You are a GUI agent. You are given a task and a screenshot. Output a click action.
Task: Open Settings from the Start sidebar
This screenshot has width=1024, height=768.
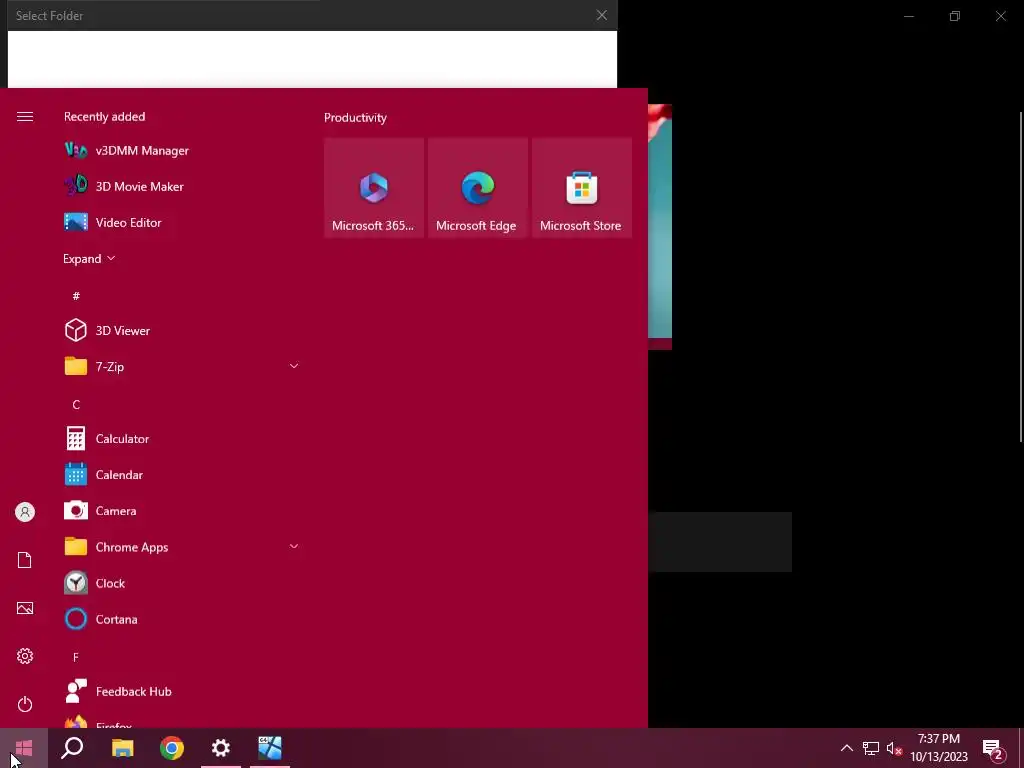coord(25,656)
